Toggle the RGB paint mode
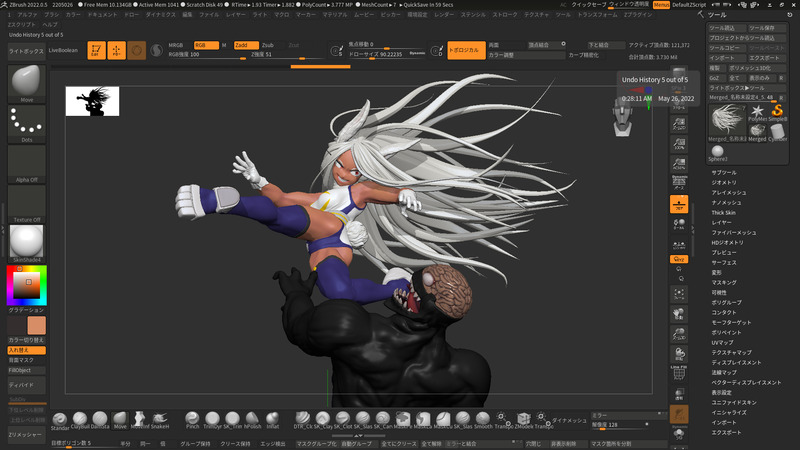Viewport: 800px width, 450px height. point(206,45)
